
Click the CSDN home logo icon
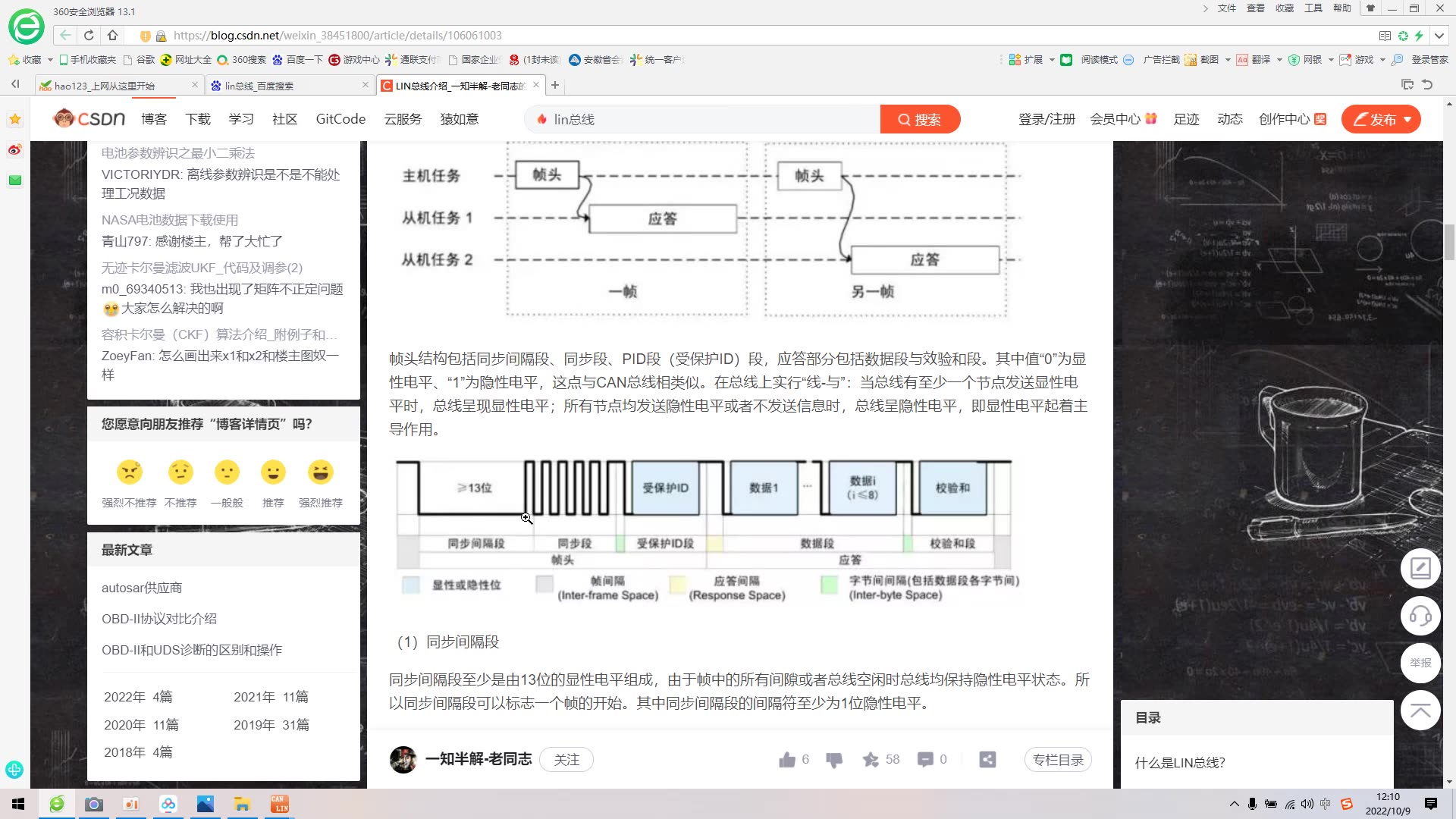click(x=89, y=119)
